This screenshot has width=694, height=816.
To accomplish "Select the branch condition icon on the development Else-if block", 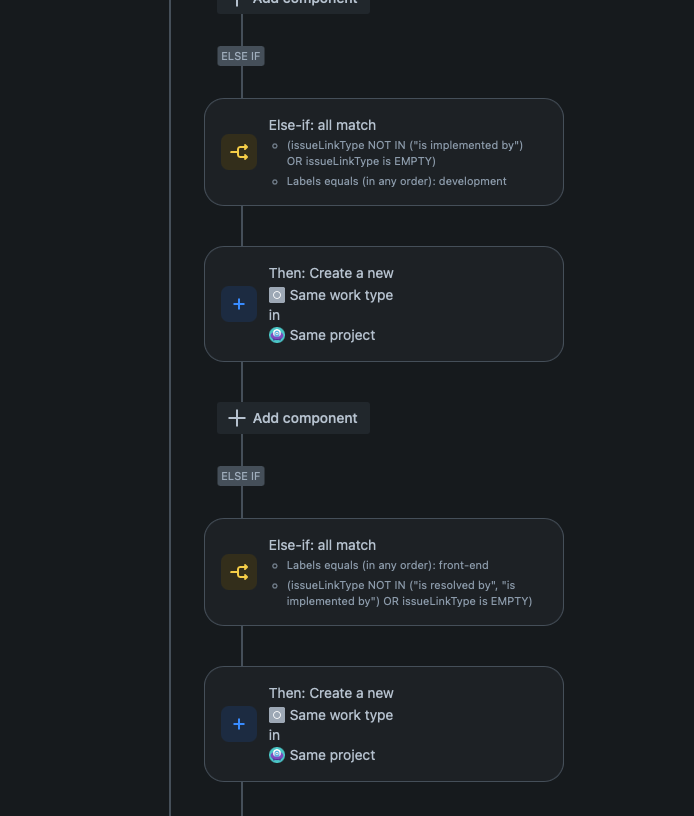I will point(239,152).
